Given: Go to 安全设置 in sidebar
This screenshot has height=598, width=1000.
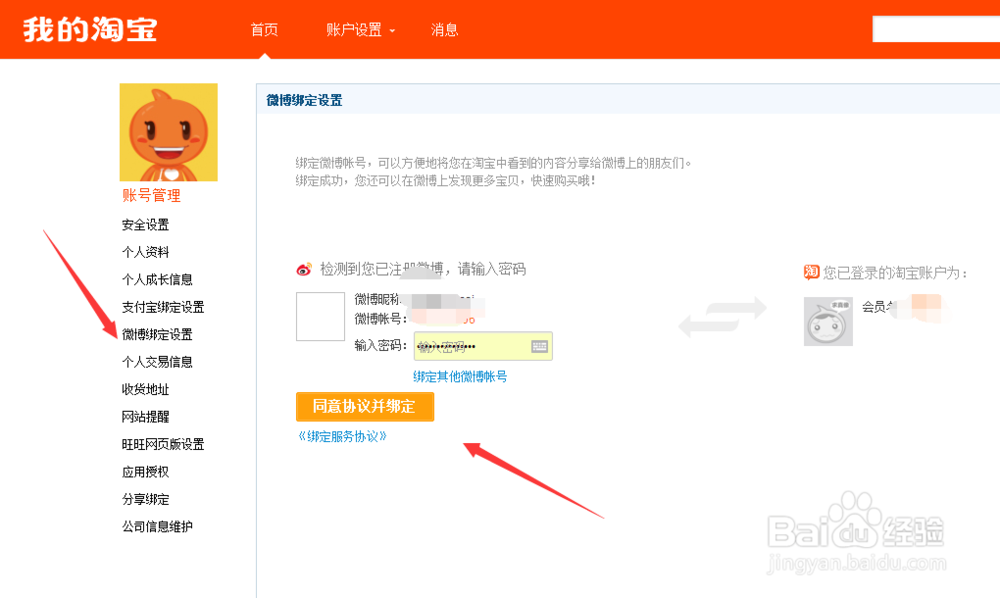Looking at the screenshot, I should [145, 224].
